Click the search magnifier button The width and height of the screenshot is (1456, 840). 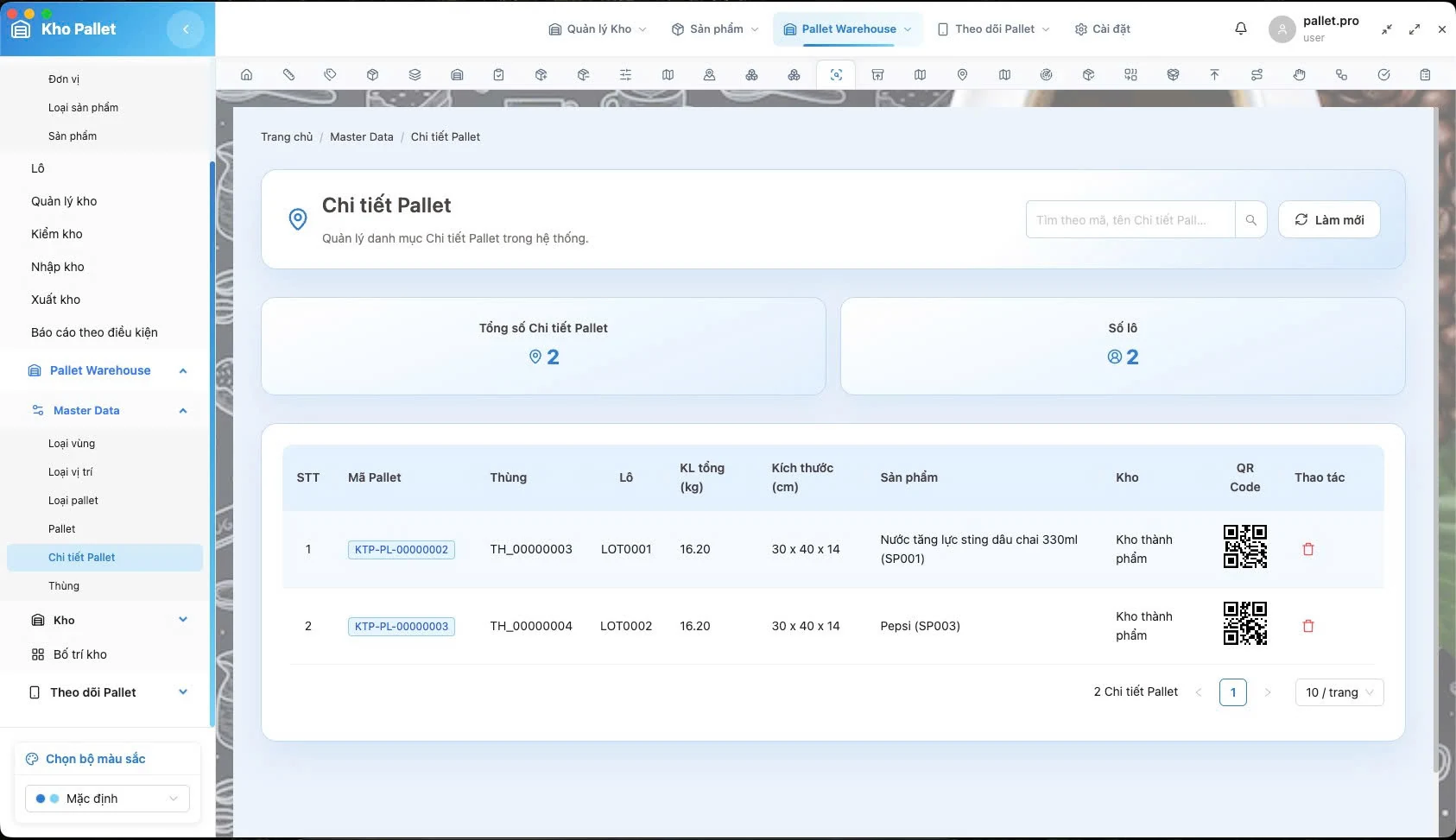point(1250,220)
